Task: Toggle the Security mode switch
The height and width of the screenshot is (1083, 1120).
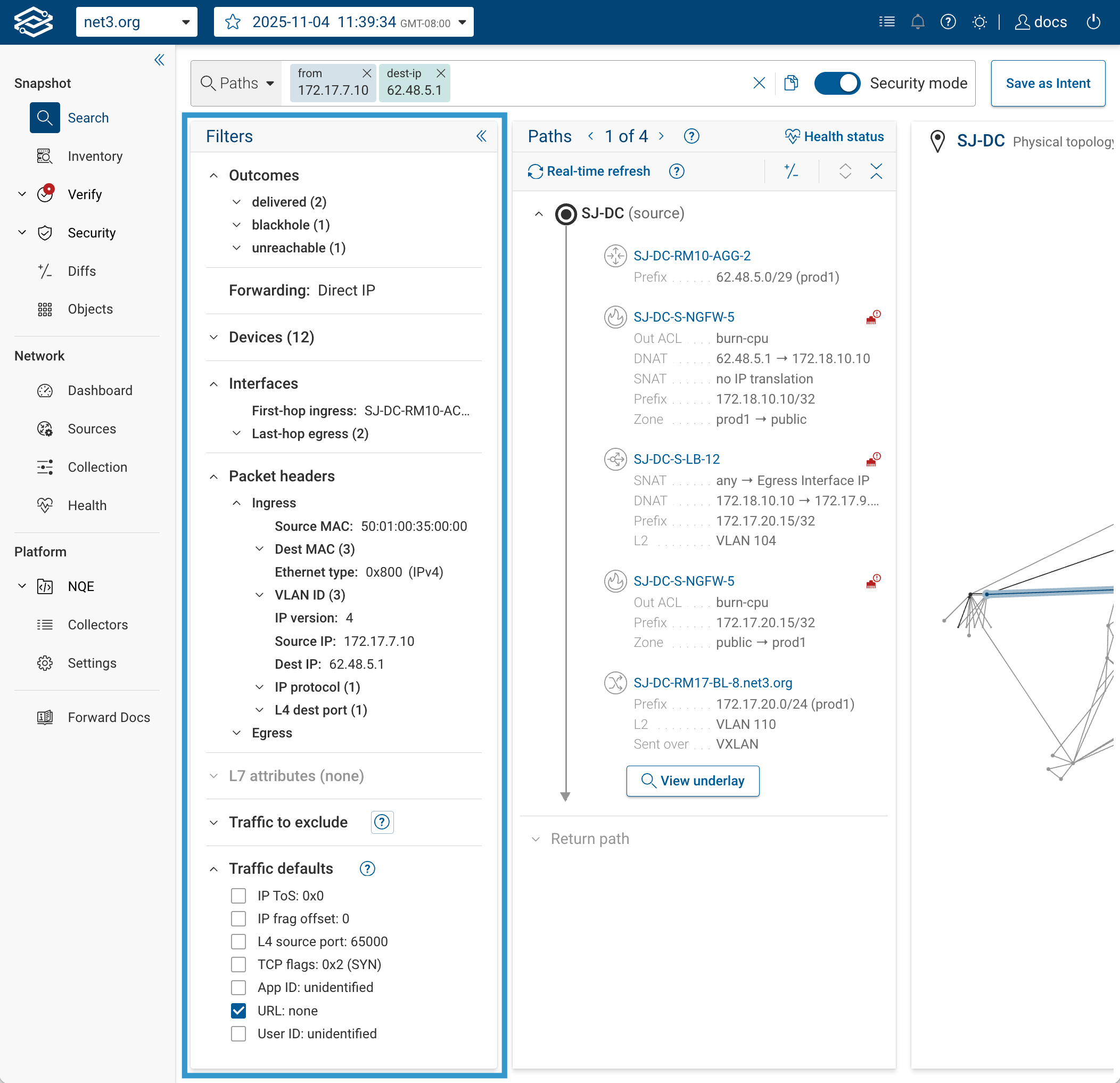Action: coord(837,84)
